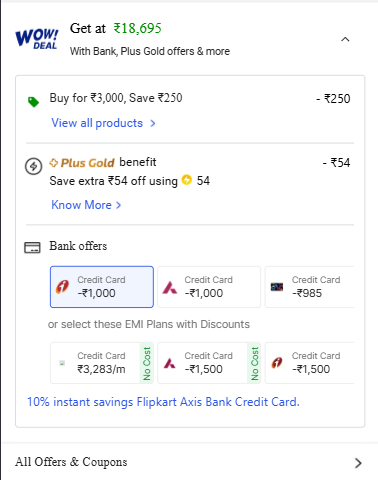This screenshot has height=480, width=378.
Task: Select Credit Card -₹985 offer
Action: click(x=309, y=287)
